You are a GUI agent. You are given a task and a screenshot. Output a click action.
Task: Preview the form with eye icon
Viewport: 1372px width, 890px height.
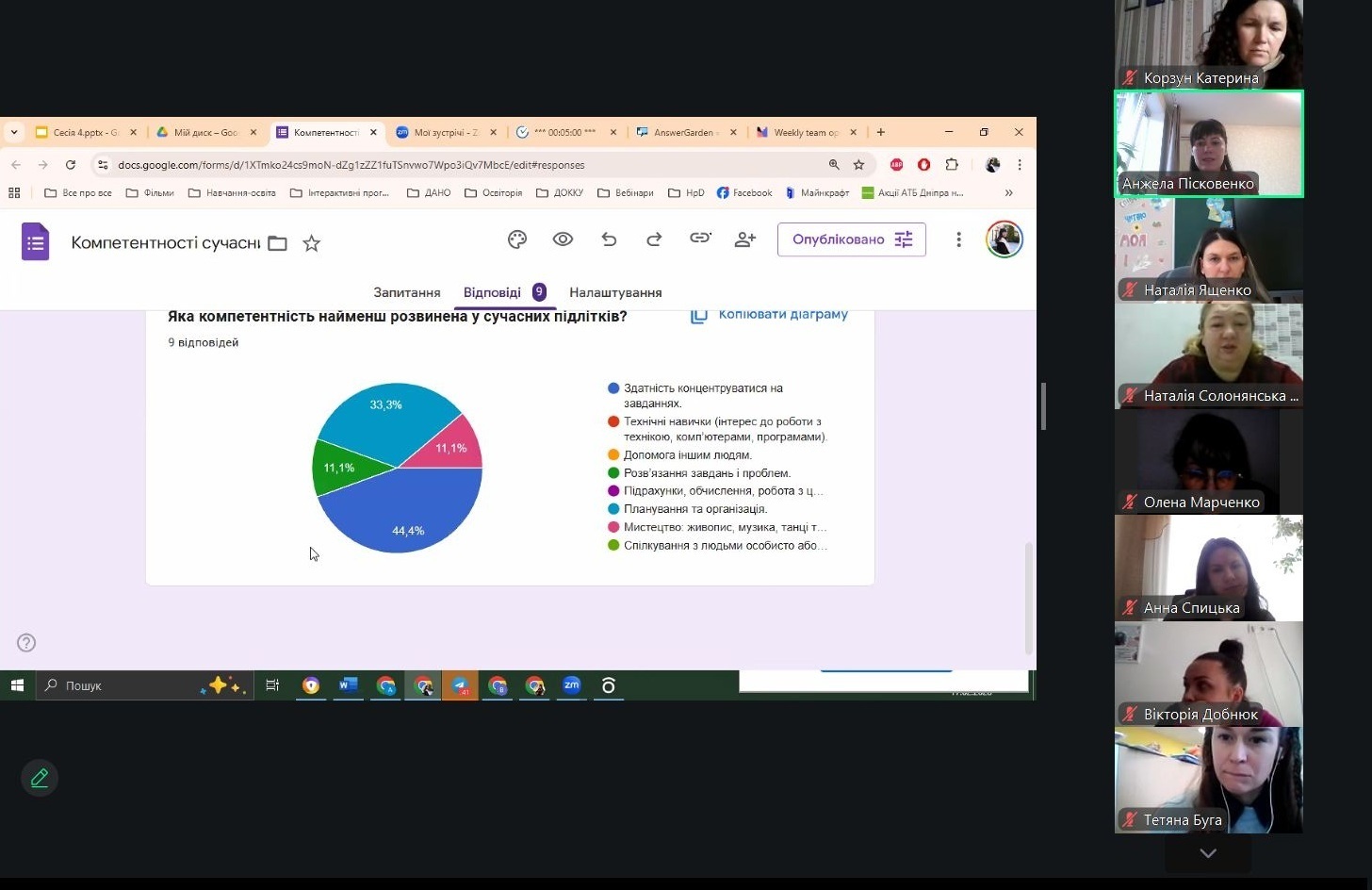tap(563, 239)
